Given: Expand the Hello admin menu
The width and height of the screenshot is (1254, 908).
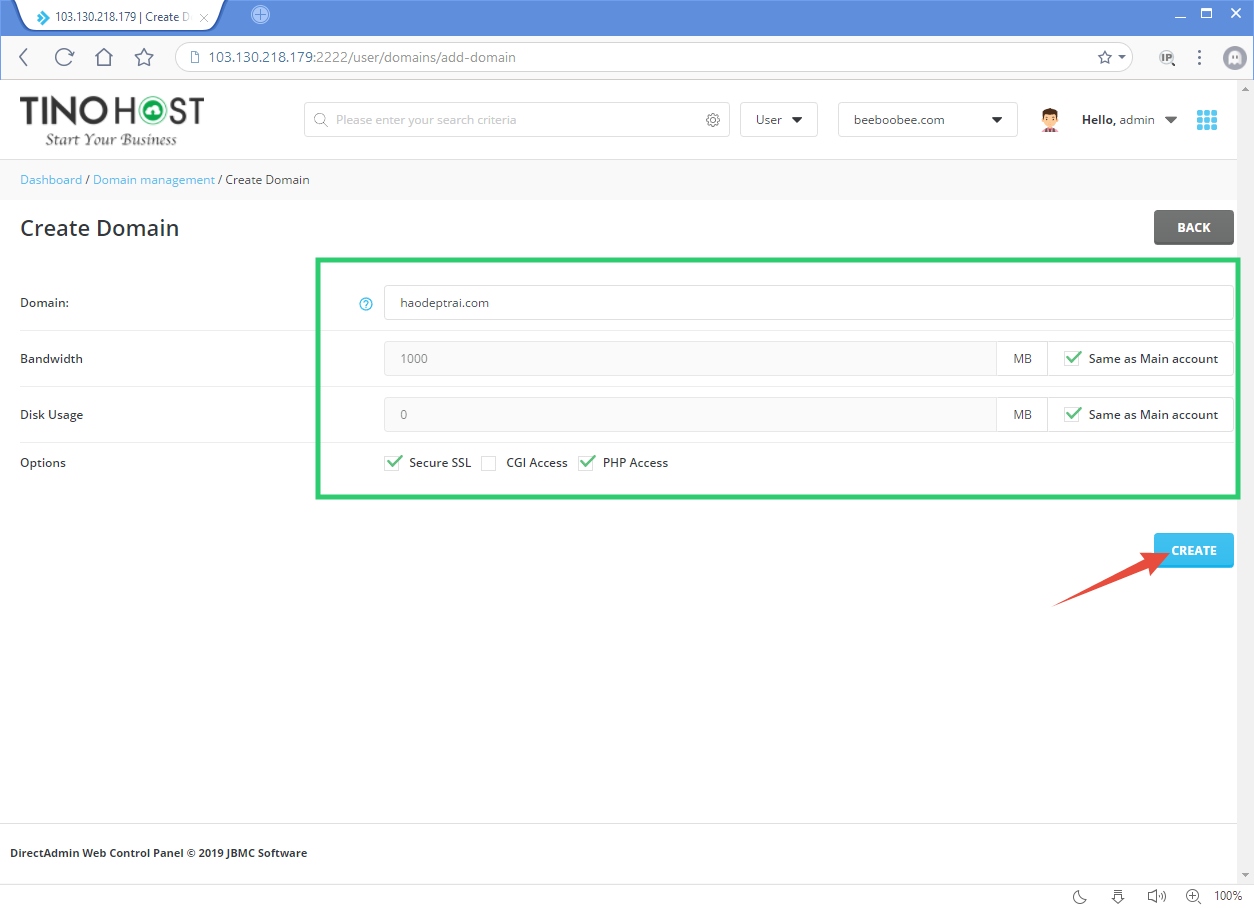Looking at the screenshot, I should 1129,119.
